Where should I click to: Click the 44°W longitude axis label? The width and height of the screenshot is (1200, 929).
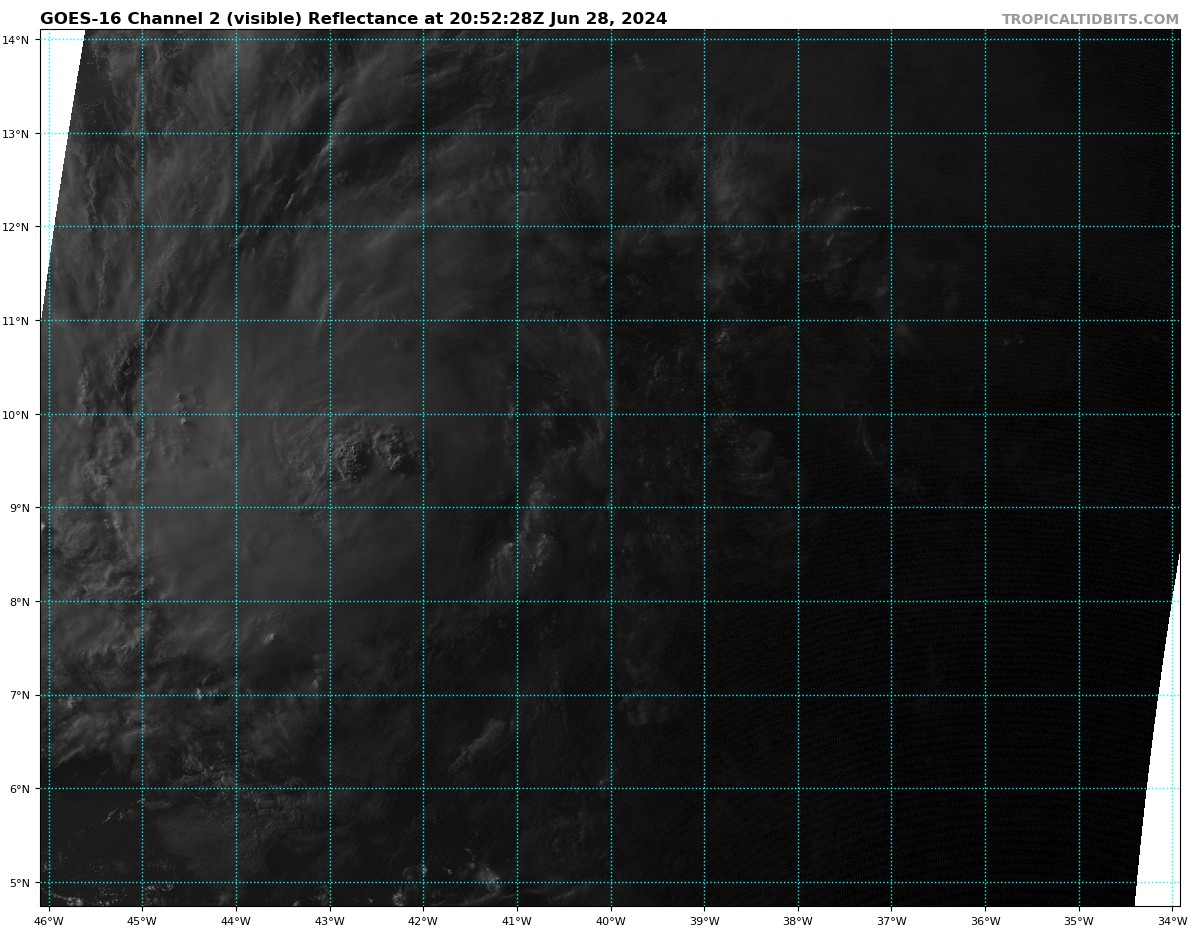(x=236, y=921)
